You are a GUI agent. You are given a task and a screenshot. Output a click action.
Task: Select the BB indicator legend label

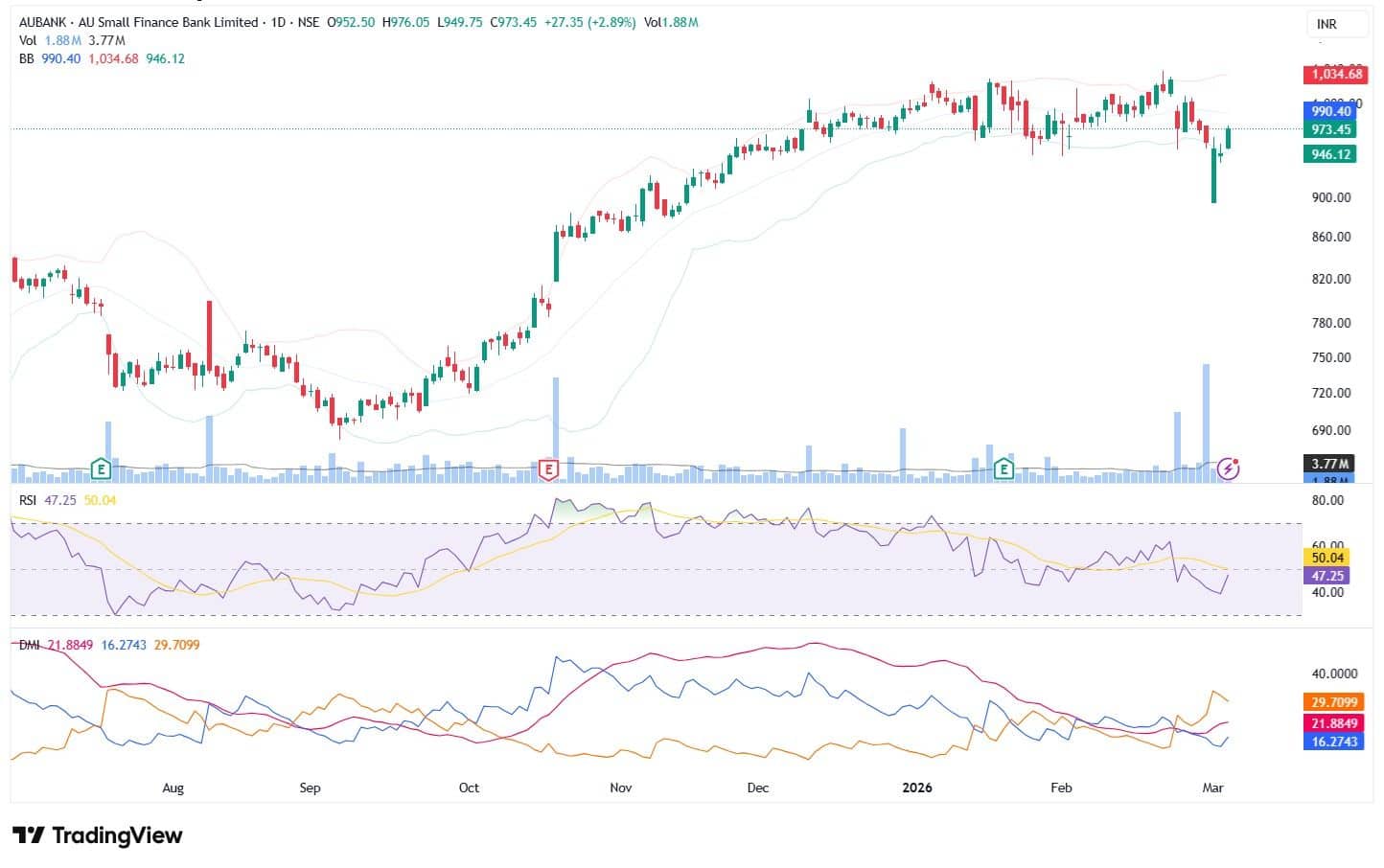[x=27, y=58]
